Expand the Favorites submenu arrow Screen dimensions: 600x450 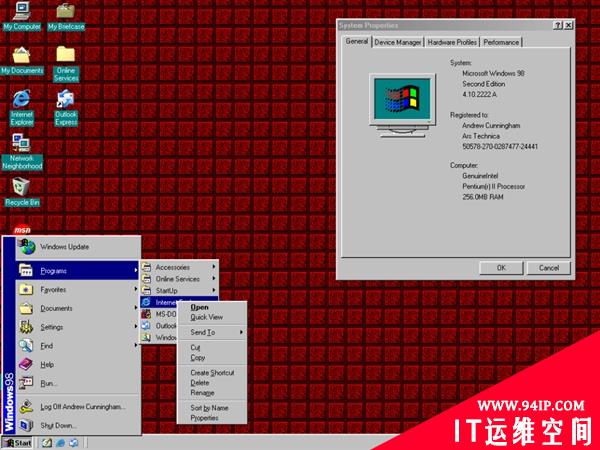(135, 289)
